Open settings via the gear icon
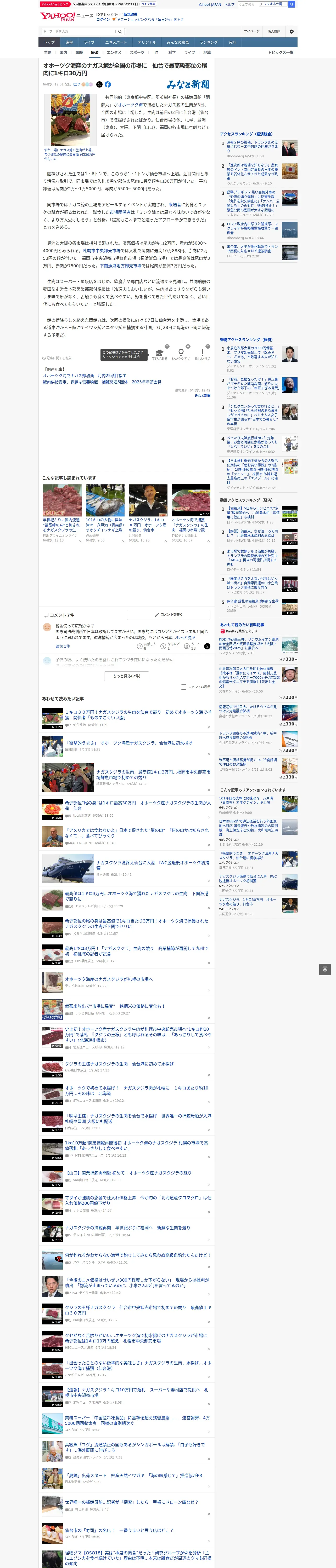336x1568 pixels. [x=292, y=32]
